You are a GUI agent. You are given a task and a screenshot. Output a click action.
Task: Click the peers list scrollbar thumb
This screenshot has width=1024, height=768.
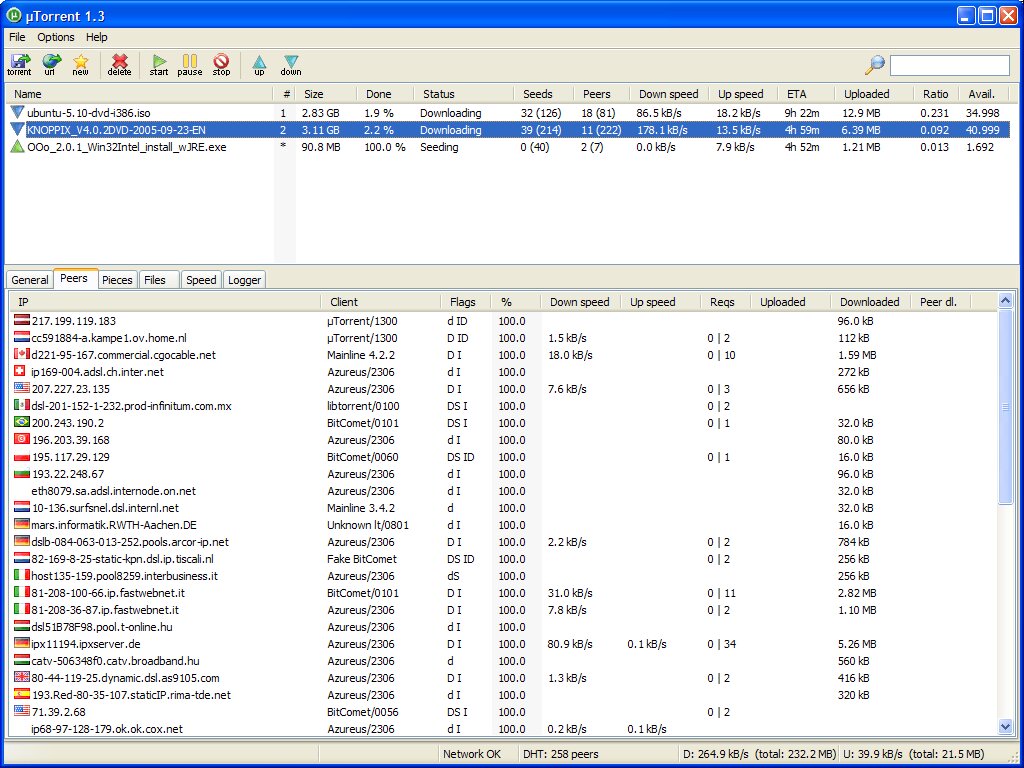(1006, 406)
